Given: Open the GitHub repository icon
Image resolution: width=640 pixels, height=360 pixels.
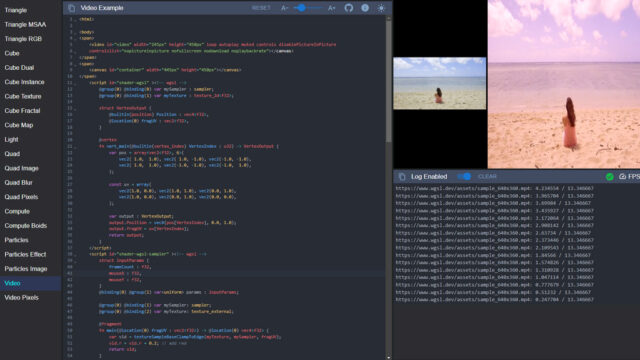Looking at the screenshot, I should [x=349, y=8].
